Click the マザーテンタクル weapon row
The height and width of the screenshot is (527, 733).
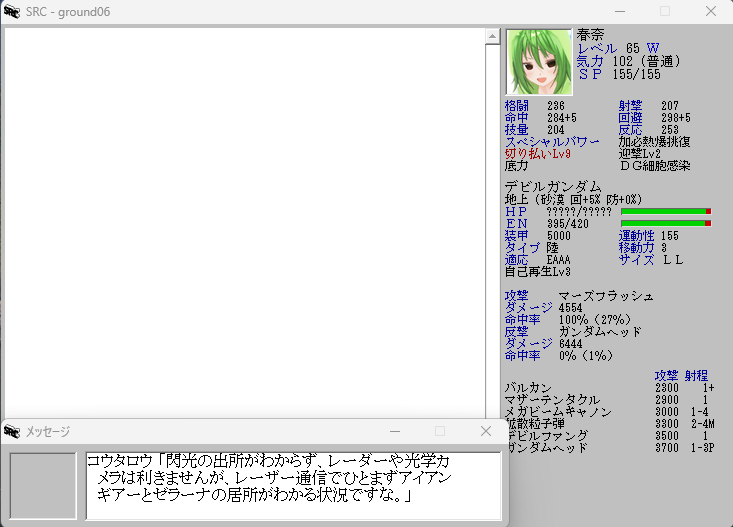click(610, 400)
